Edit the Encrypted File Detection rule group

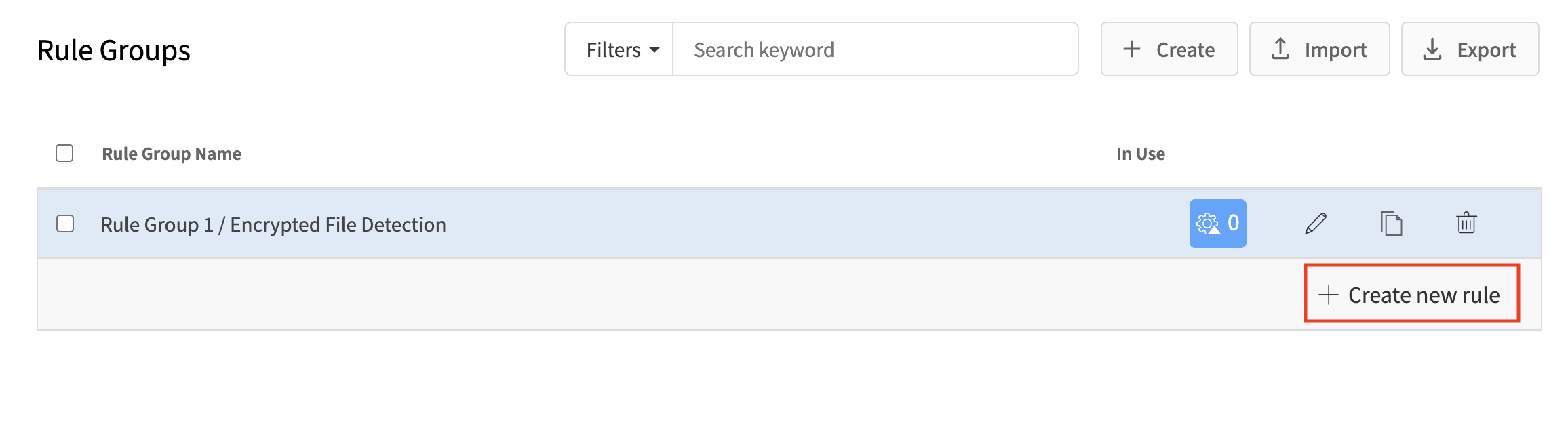1316,224
